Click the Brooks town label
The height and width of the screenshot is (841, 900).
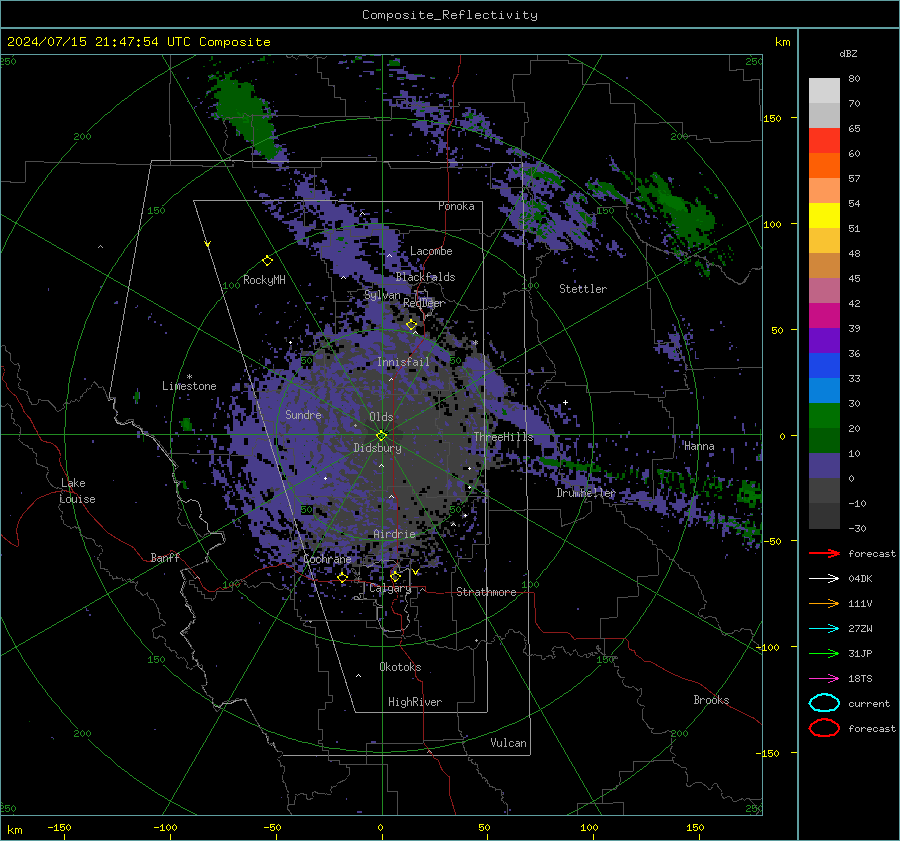pyautogui.click(x=711, y=700)
